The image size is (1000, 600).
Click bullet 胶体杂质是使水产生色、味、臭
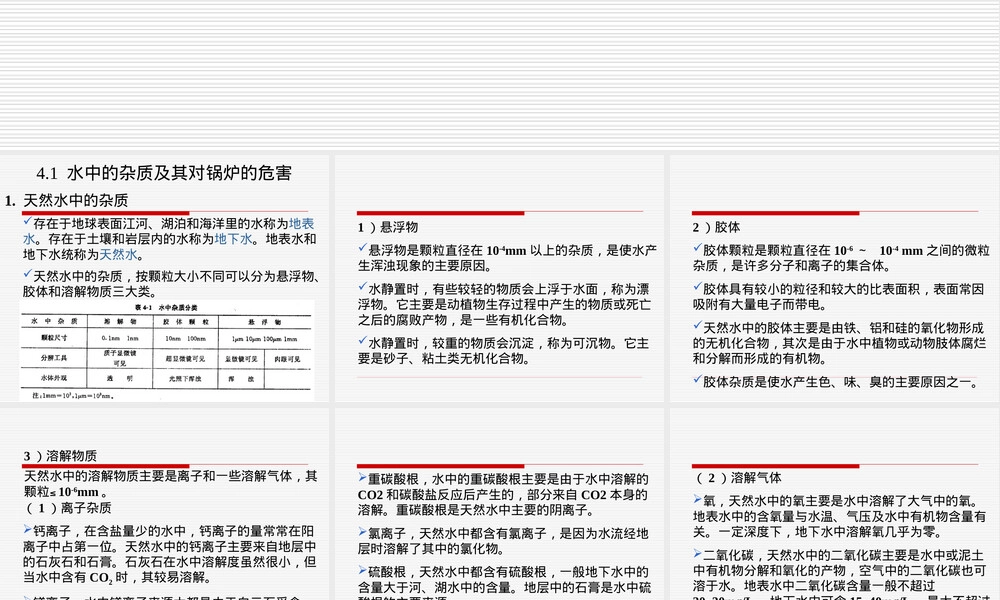(836, 381)
